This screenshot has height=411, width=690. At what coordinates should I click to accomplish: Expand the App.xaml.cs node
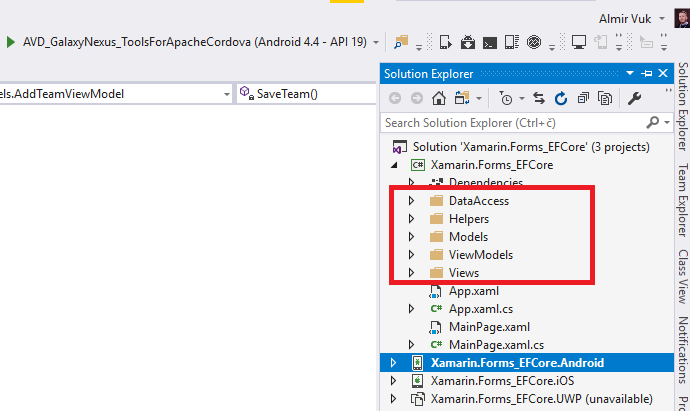[411, 309]
